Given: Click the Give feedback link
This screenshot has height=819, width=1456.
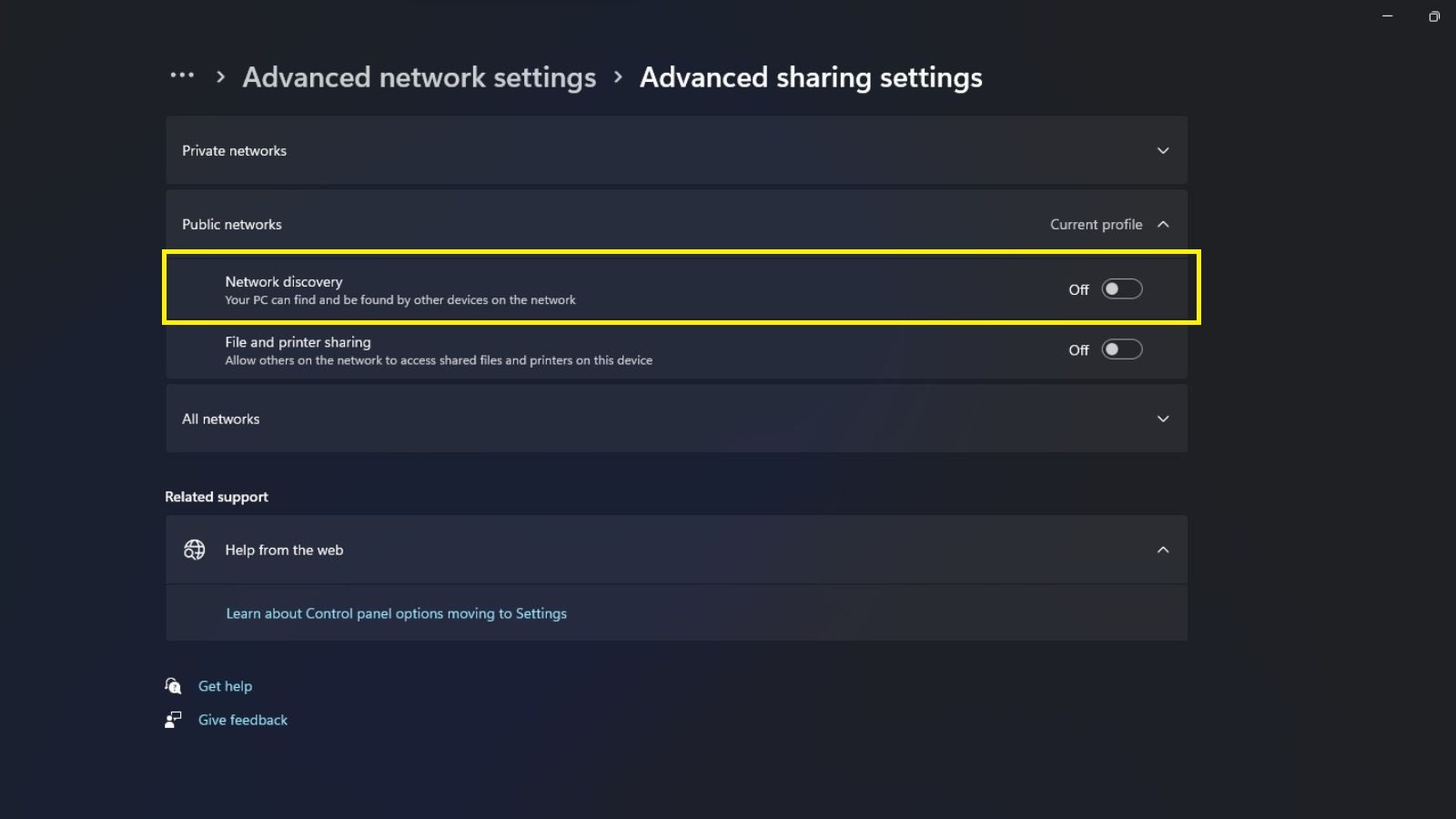Looking at the screenshot, I should coord(242,719).
